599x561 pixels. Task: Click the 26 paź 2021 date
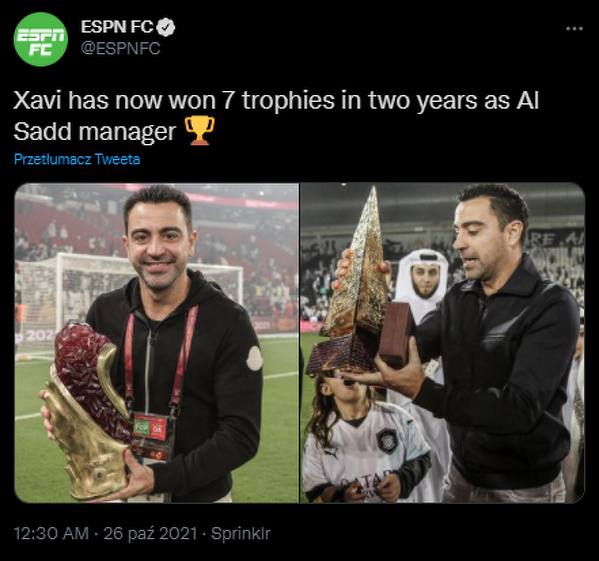coord(150,534)
